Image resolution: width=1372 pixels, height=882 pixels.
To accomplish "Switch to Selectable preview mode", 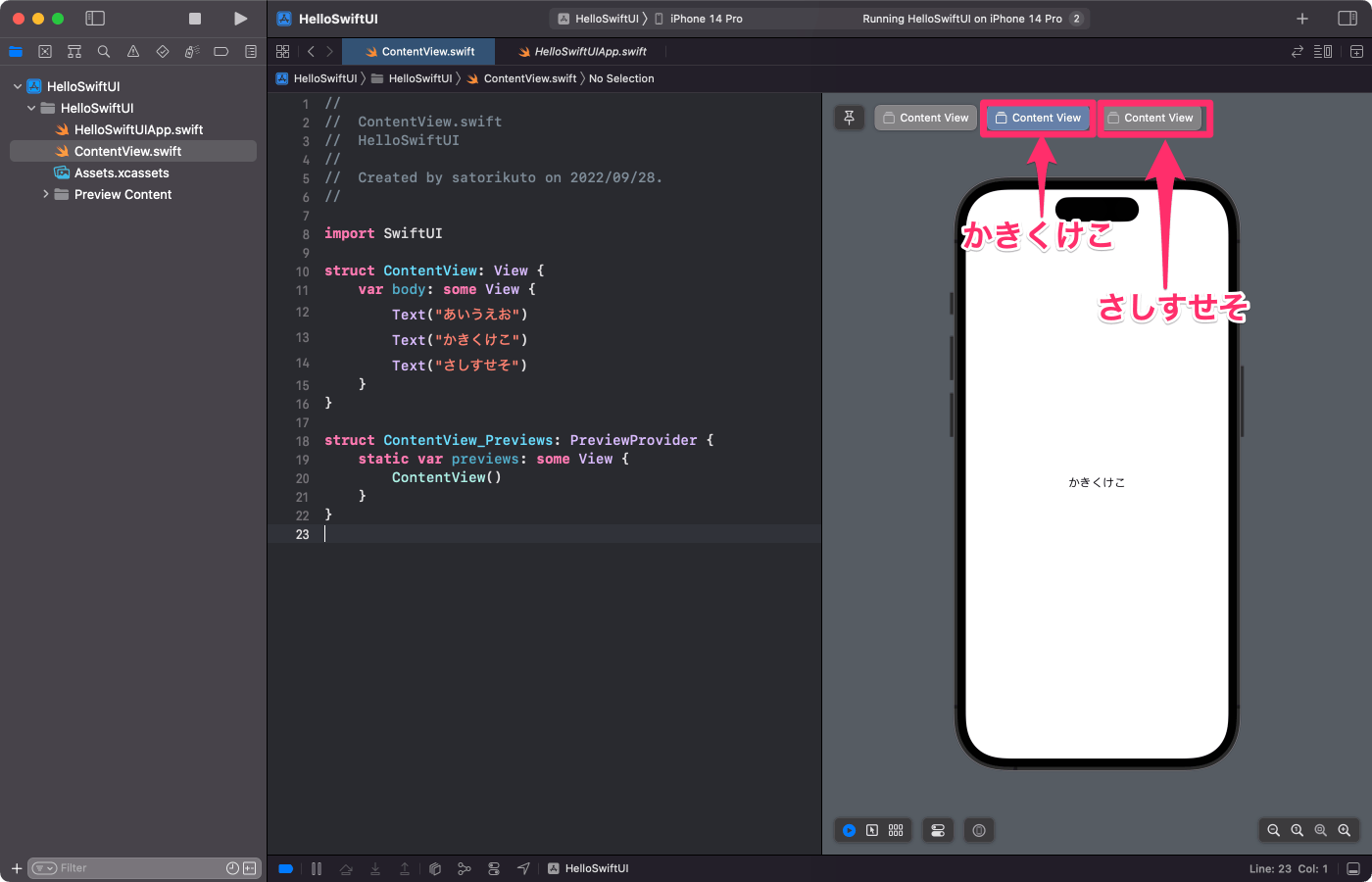I will [x=872, y=830].
